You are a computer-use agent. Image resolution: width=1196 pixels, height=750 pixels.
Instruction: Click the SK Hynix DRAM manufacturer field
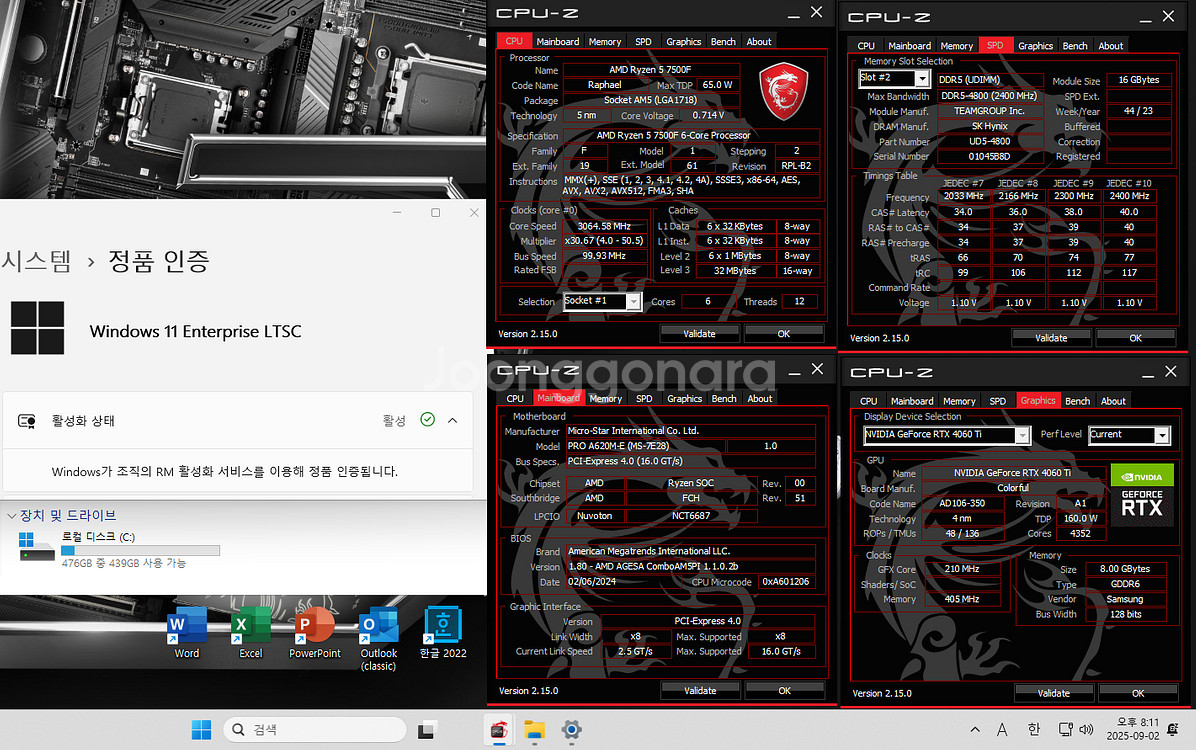(x=989, y=126)
